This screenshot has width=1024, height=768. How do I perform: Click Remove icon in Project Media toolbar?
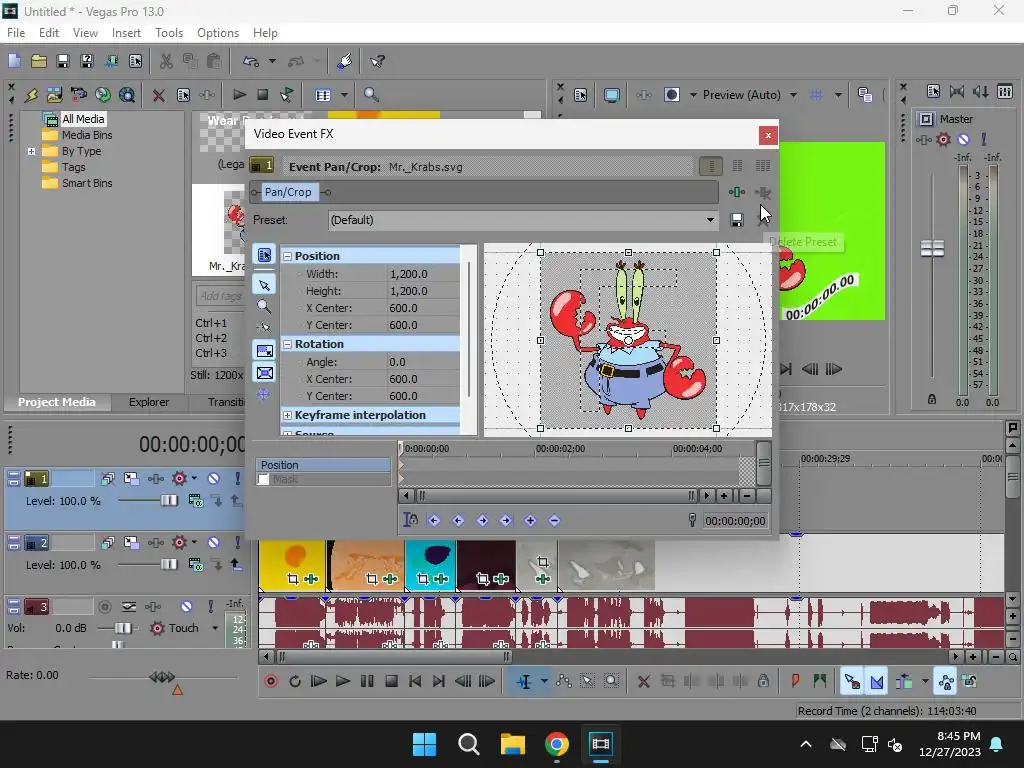click(158, 95)
